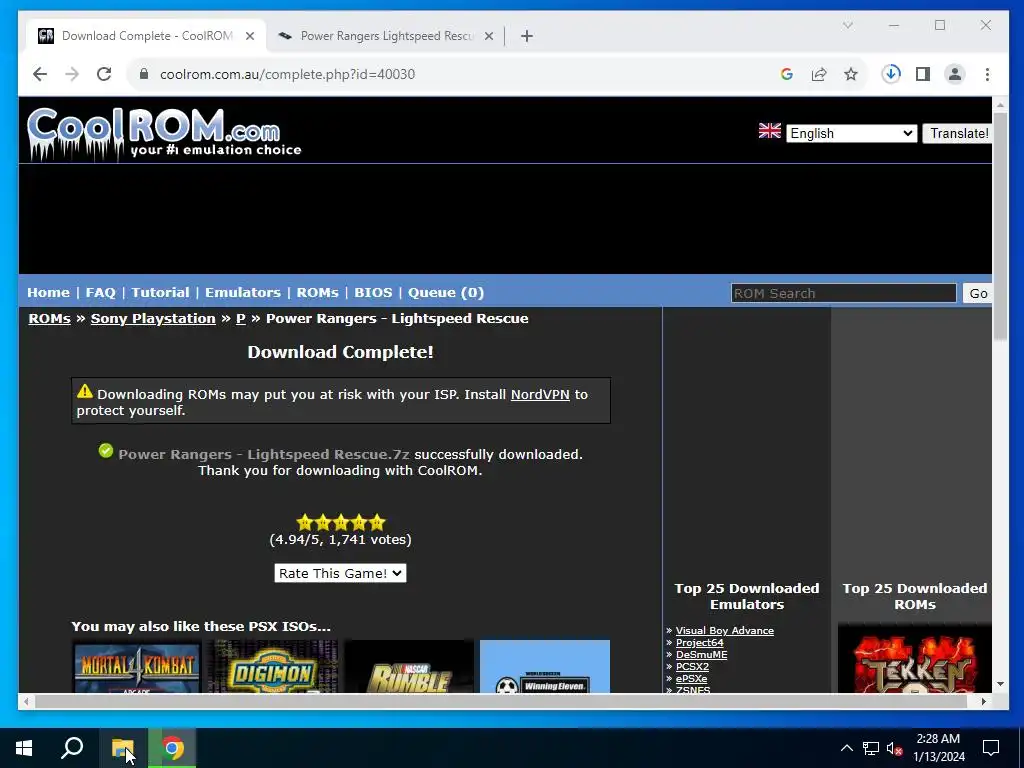1024x768 pixels.
Task: Open Chrome three-dot menu
Action: 987,74
